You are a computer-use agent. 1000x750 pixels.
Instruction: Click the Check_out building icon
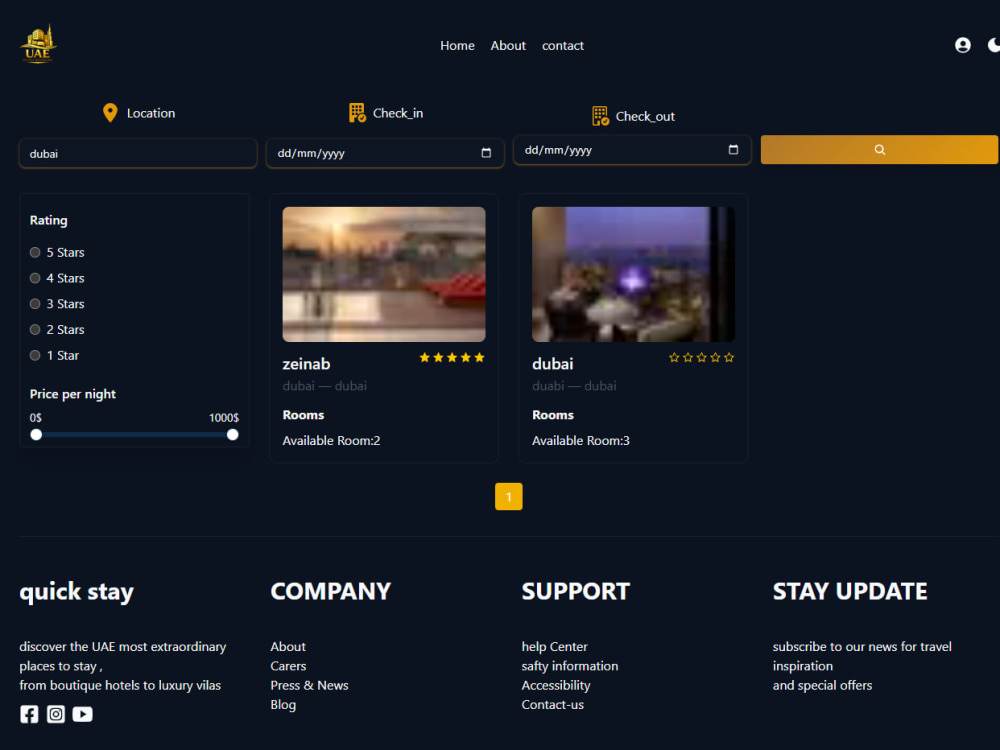(600, 116)
